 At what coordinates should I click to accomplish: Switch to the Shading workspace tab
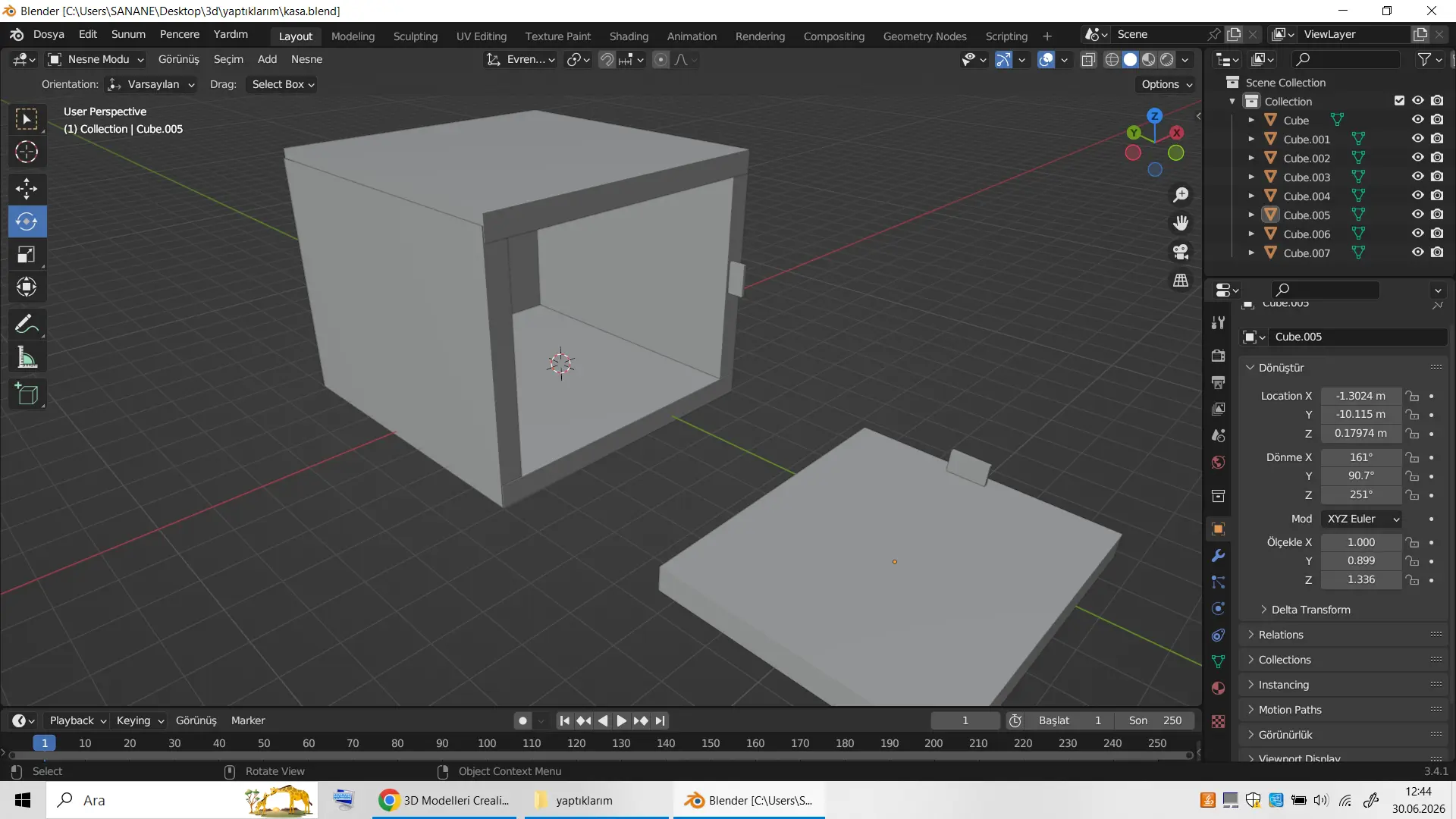pyautogui.click(x=629, y=36)
